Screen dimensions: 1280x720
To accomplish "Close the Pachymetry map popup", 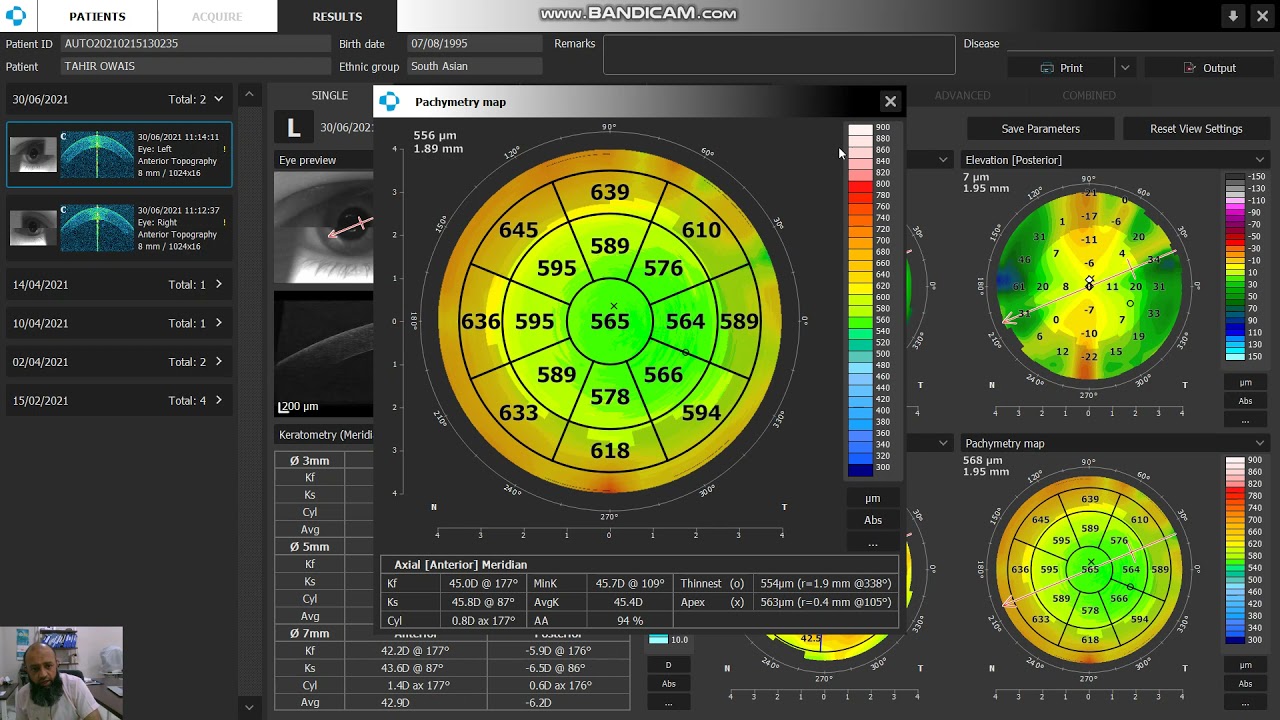I will point(890,101).
